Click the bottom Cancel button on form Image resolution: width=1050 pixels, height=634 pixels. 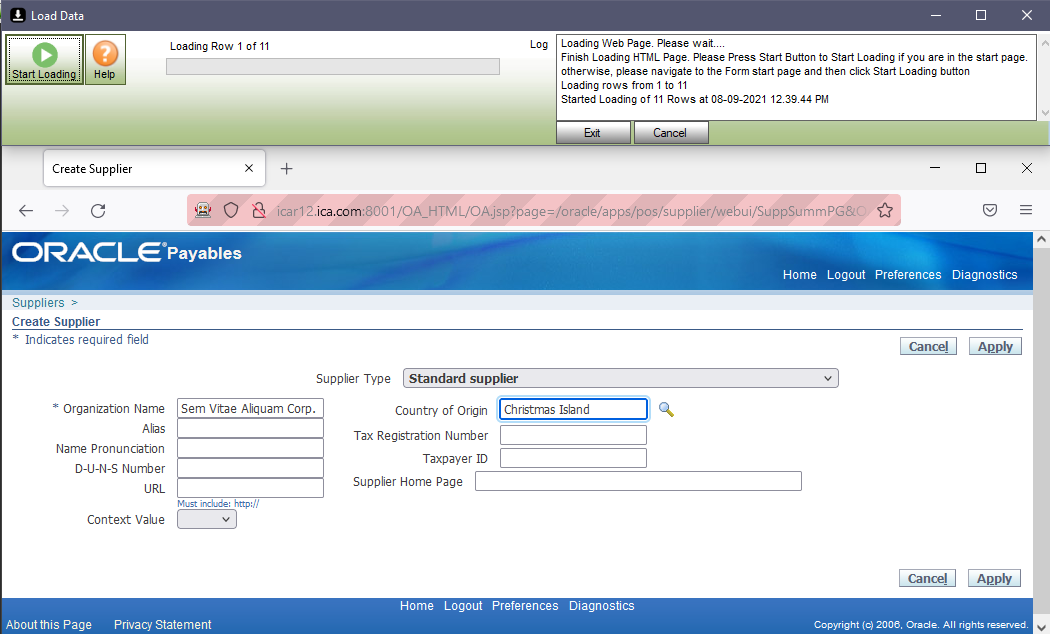(927, 578)
